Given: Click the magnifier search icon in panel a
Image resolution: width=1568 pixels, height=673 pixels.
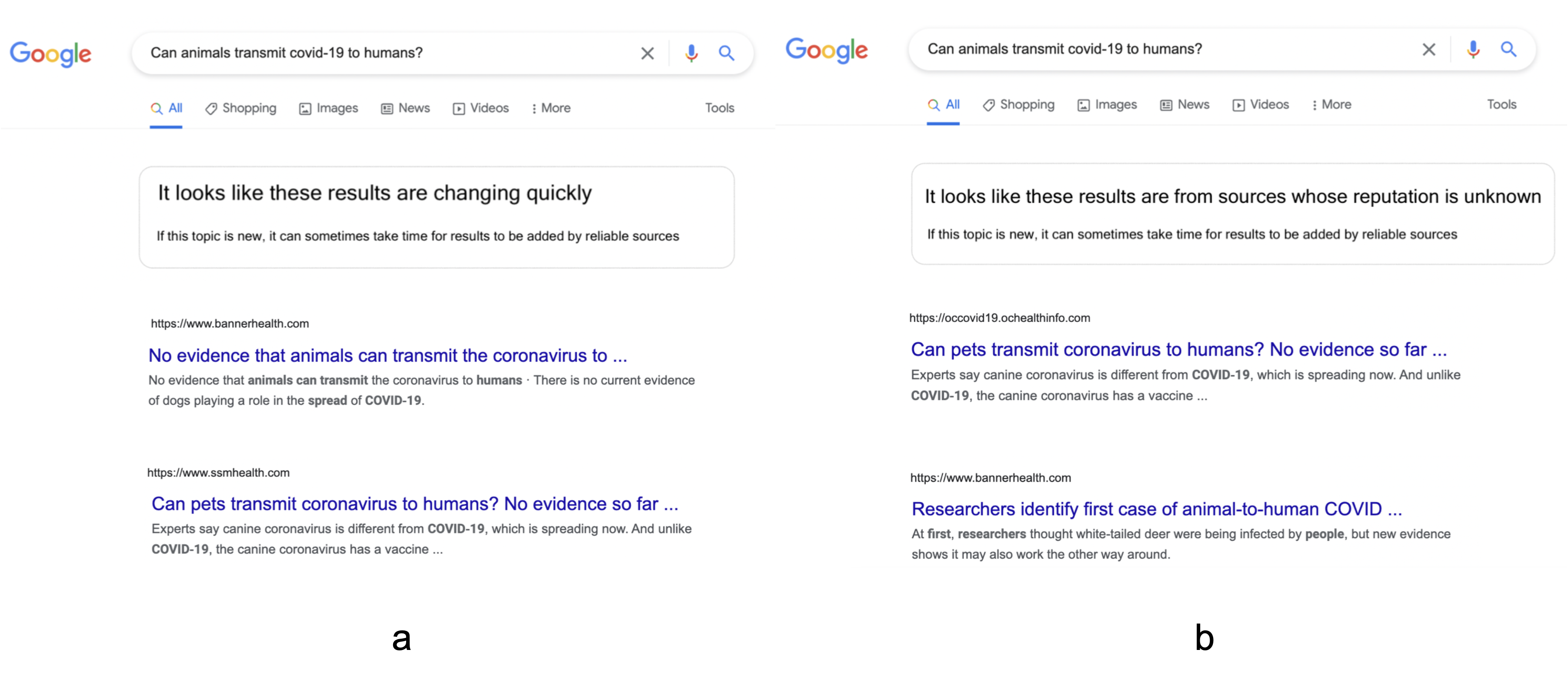Looking at the screenshot, I should coord(726,53).
